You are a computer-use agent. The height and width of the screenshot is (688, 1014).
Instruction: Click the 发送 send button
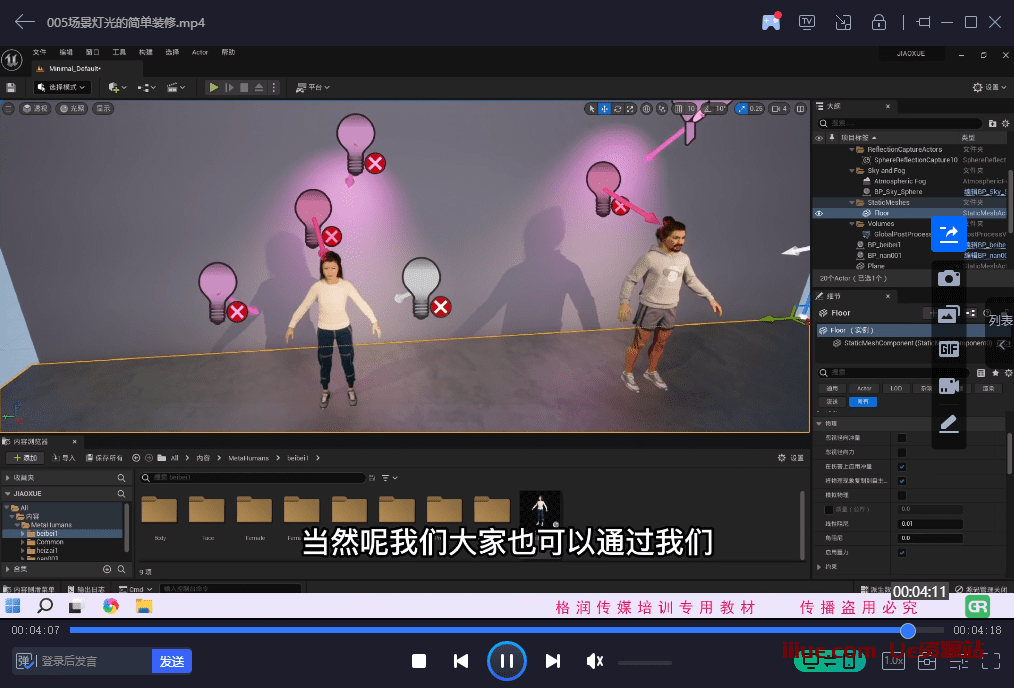click(172, 661)
